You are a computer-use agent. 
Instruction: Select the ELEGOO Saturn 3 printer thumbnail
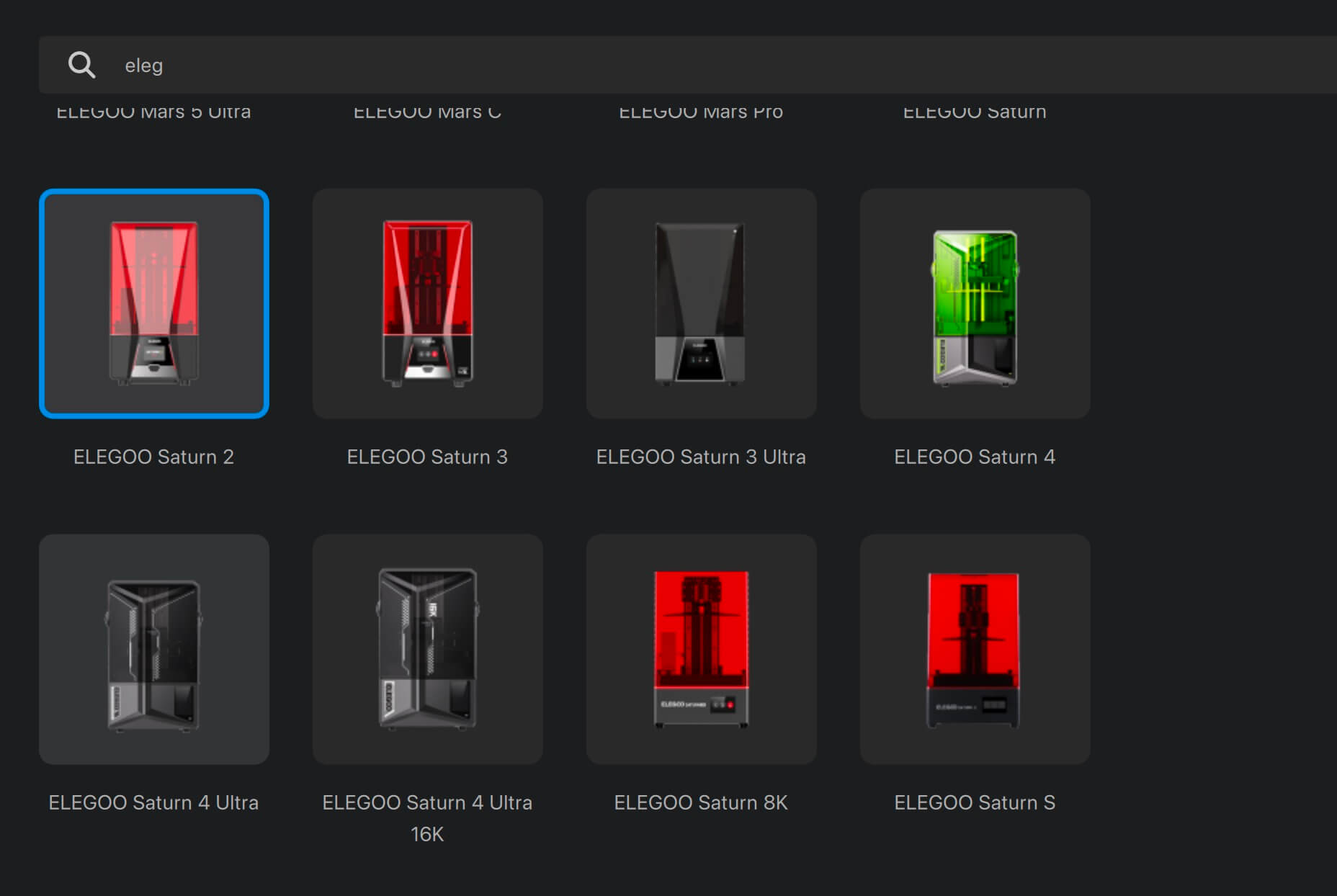[x=428, y=303]
